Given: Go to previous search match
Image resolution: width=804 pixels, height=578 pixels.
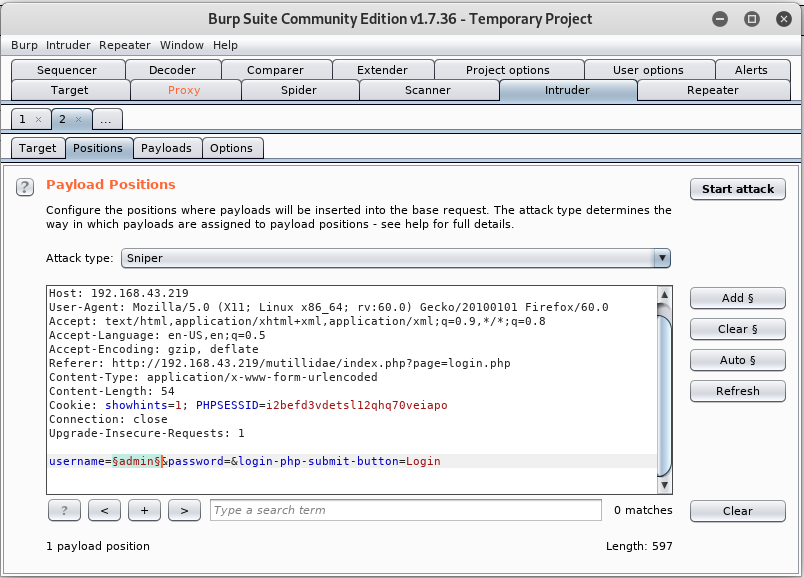Looking at the screenshot, I should (x=105, y=510).
